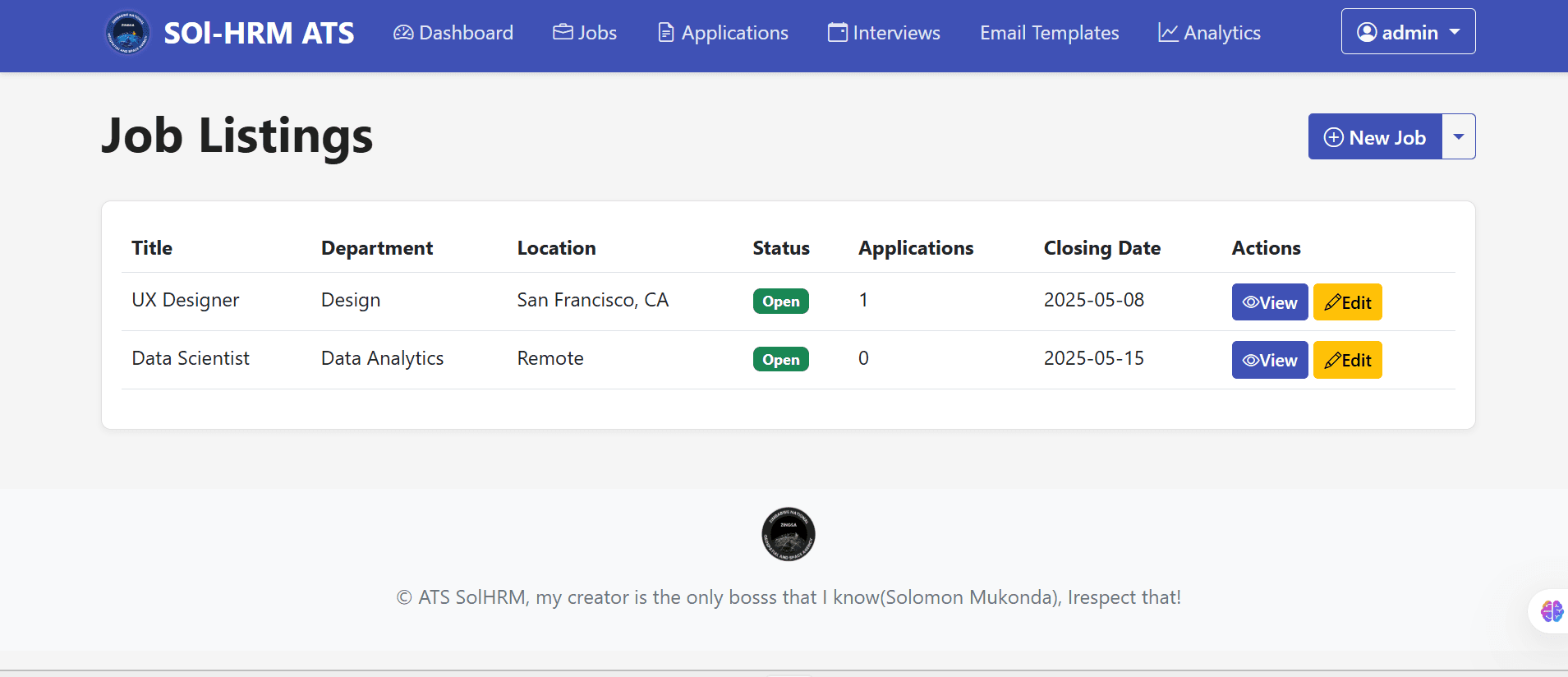Viewport: 1568px width, 677px height.
Task: Click the Open badge for Data Scientist
Action: (780, 360)
